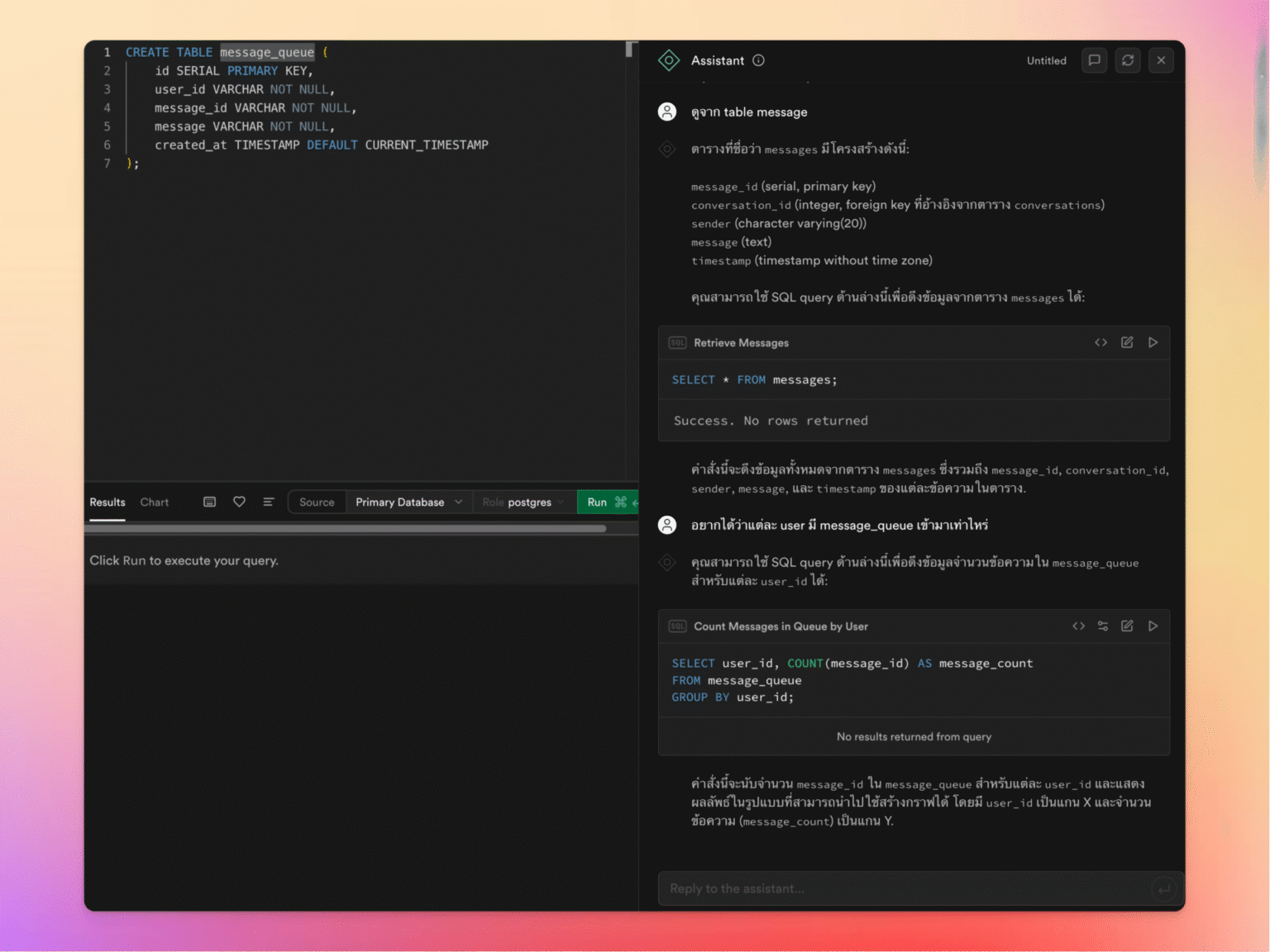Expand the Primary Database dropdown
The height and width of the screenshot is (952, 1270).
pyautogui.click(x=408, y=502)
